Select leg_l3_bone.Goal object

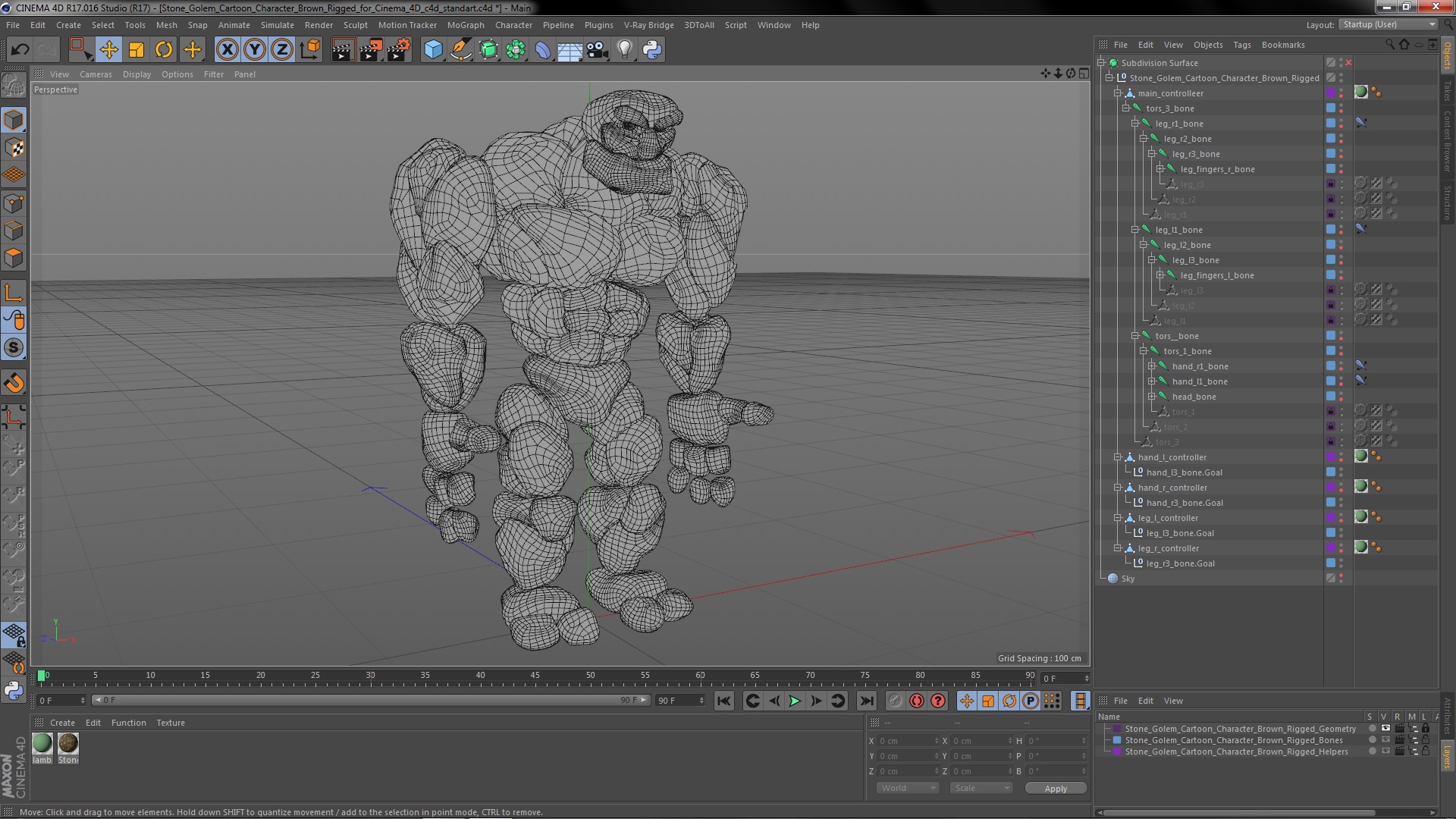[1180, 533]
